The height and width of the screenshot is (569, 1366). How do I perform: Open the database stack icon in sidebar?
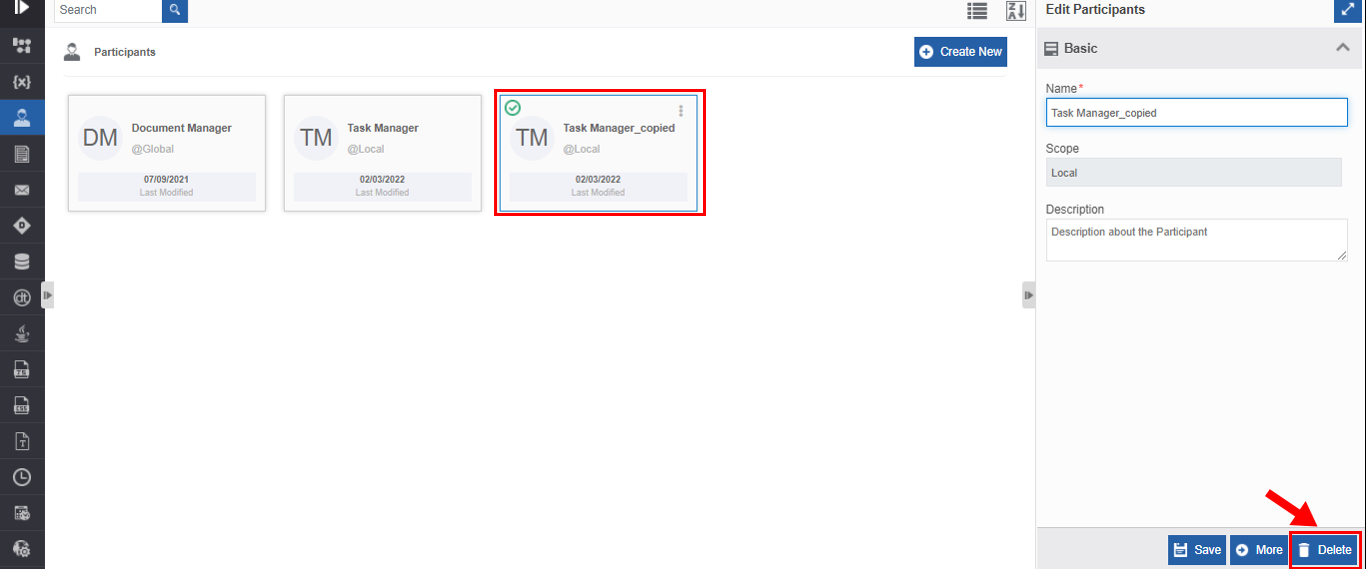pos(21,262)
